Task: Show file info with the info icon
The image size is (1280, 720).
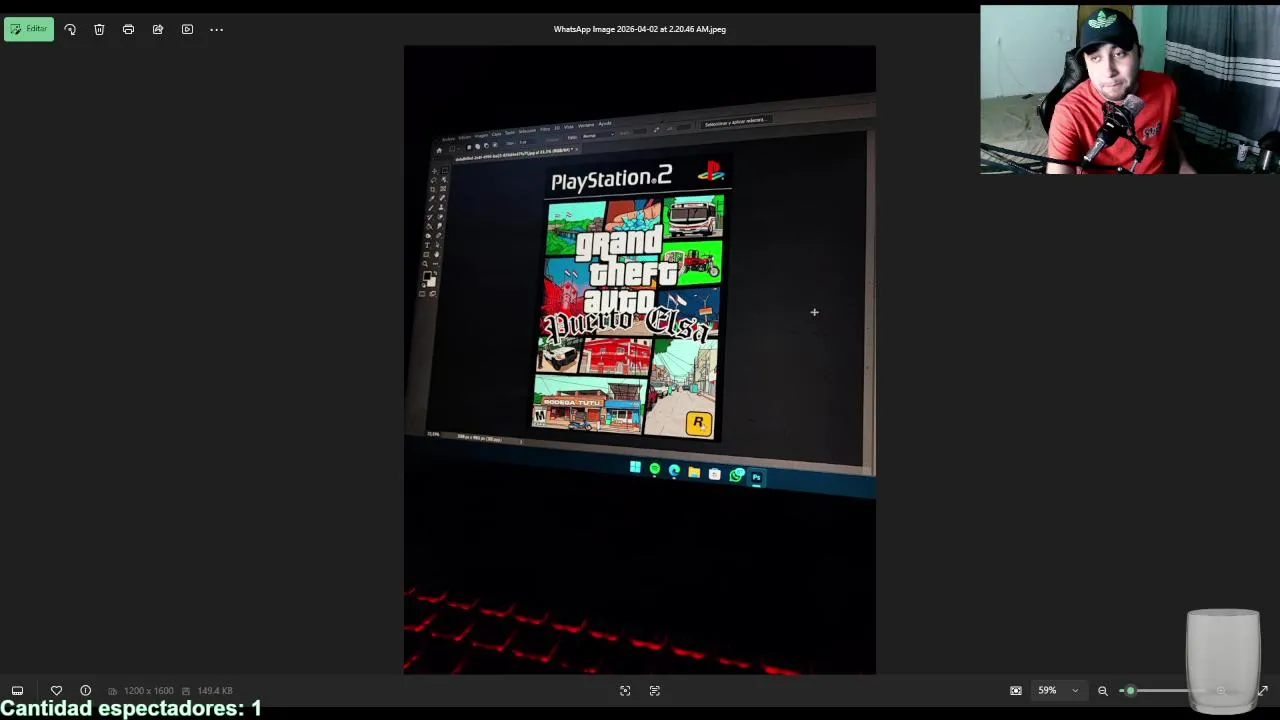Action: coord(85,690)
